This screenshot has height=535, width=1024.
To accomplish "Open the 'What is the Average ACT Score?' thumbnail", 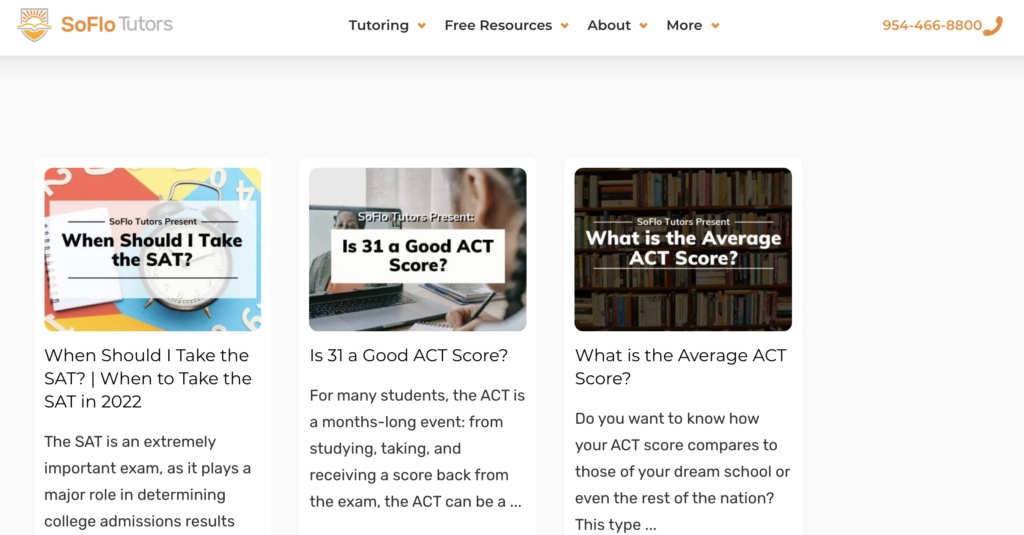I will pos(683,249).
